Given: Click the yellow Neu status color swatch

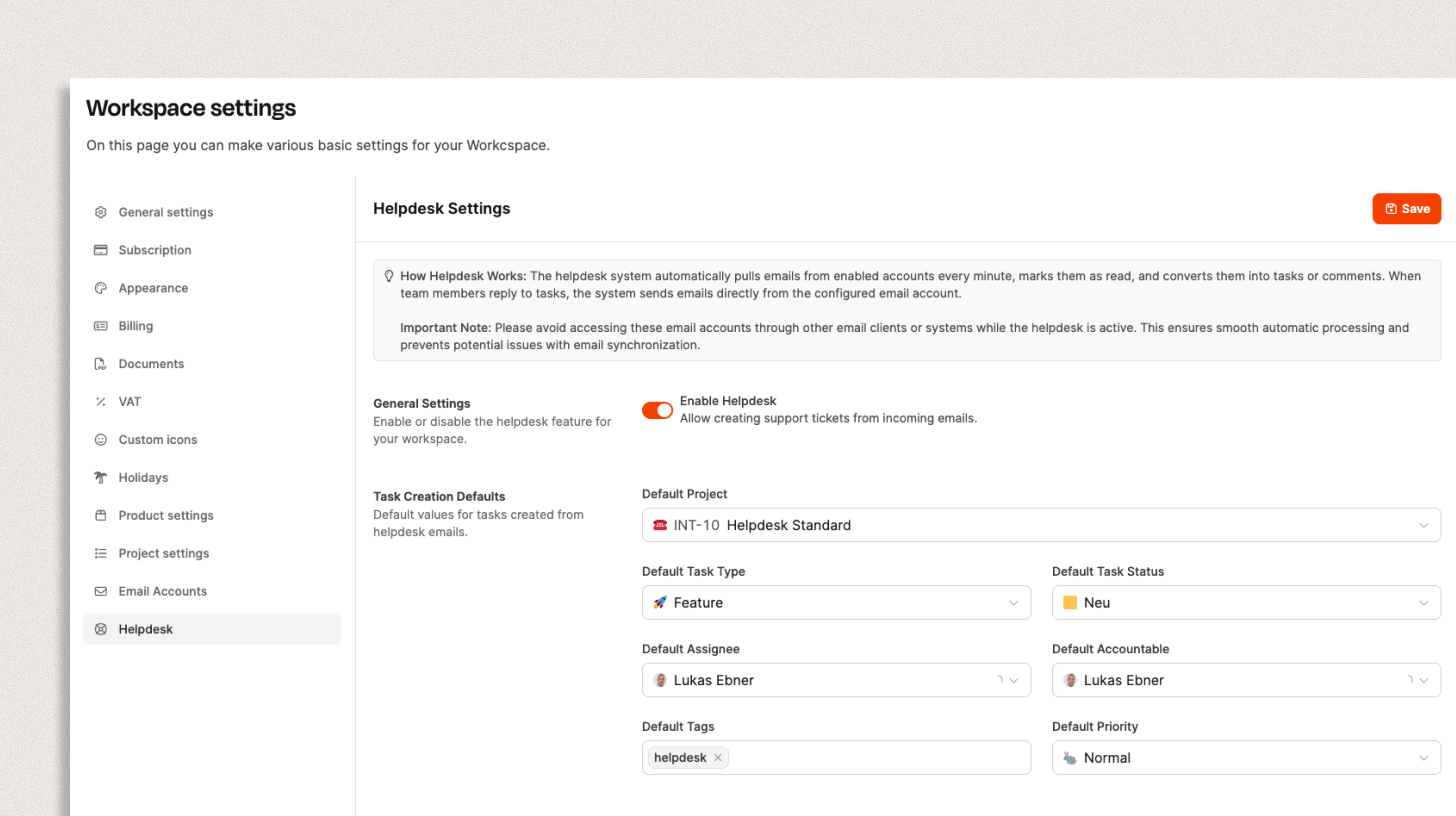Looking at the screenshot, I should tap(1070, 603).
